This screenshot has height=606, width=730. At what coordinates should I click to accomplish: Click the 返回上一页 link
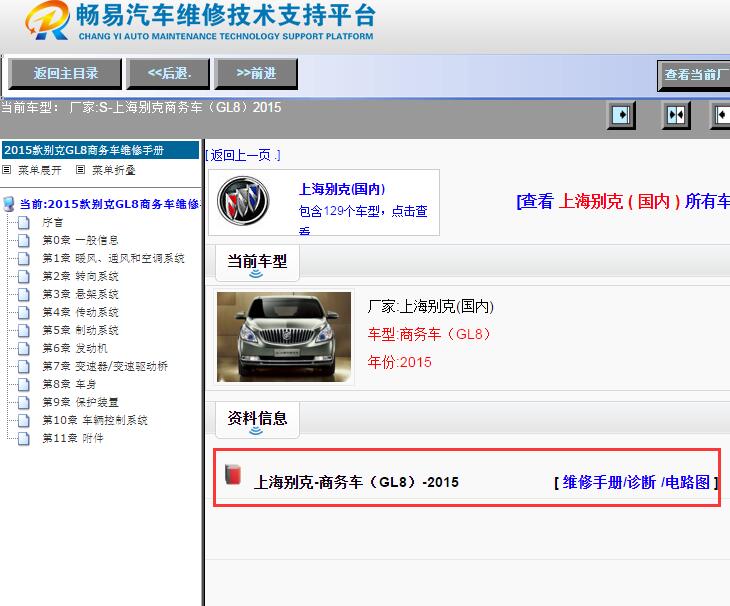pyautogui.click(x=243, y=155)
